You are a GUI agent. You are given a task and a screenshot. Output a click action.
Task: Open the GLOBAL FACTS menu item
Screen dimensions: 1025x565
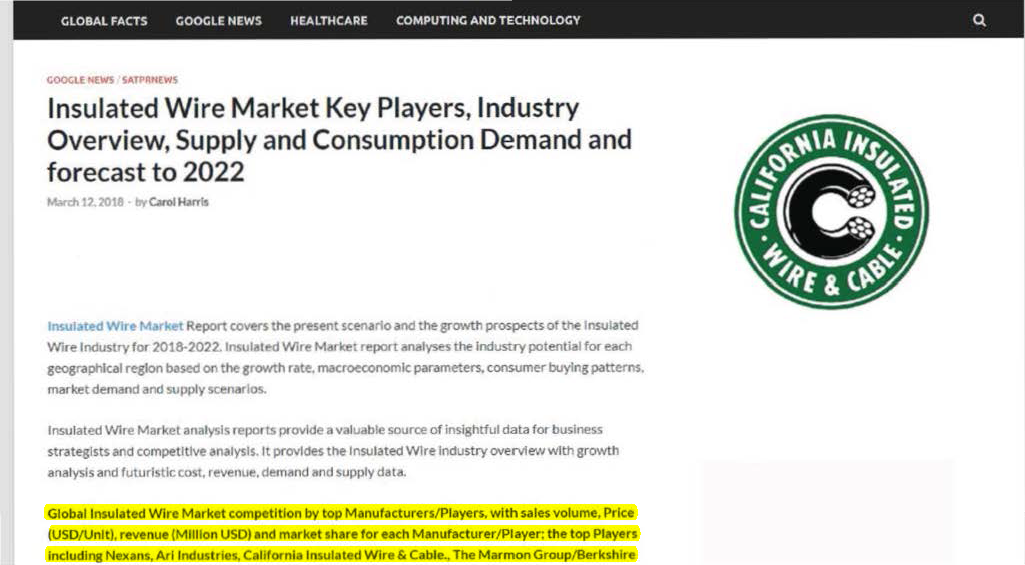104,21
